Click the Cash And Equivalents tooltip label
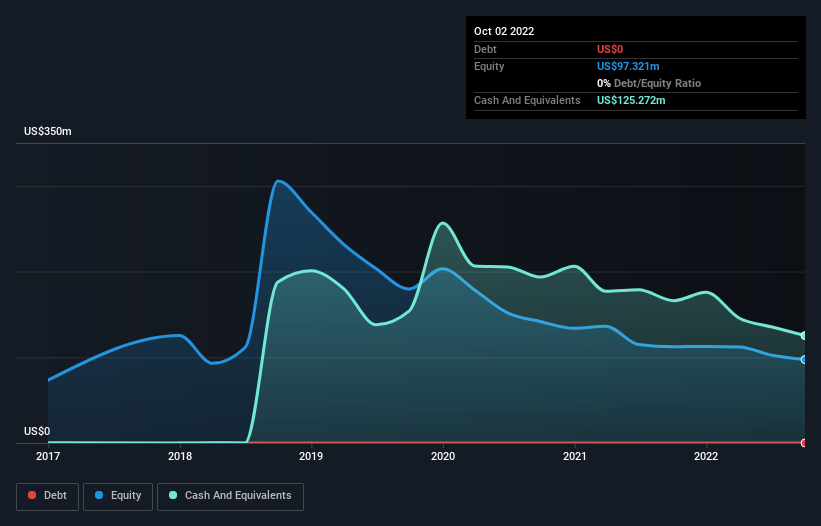 (x=527, y=100)
